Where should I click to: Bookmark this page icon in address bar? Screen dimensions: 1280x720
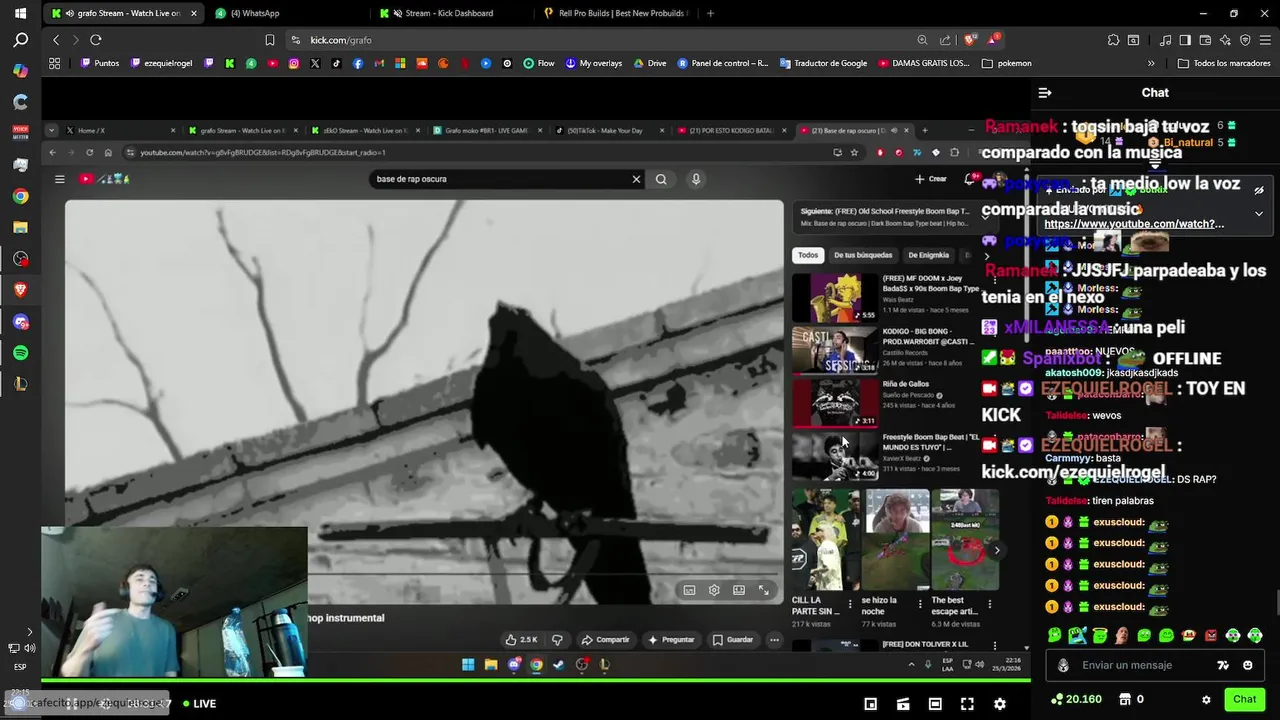tap(270, 40)
